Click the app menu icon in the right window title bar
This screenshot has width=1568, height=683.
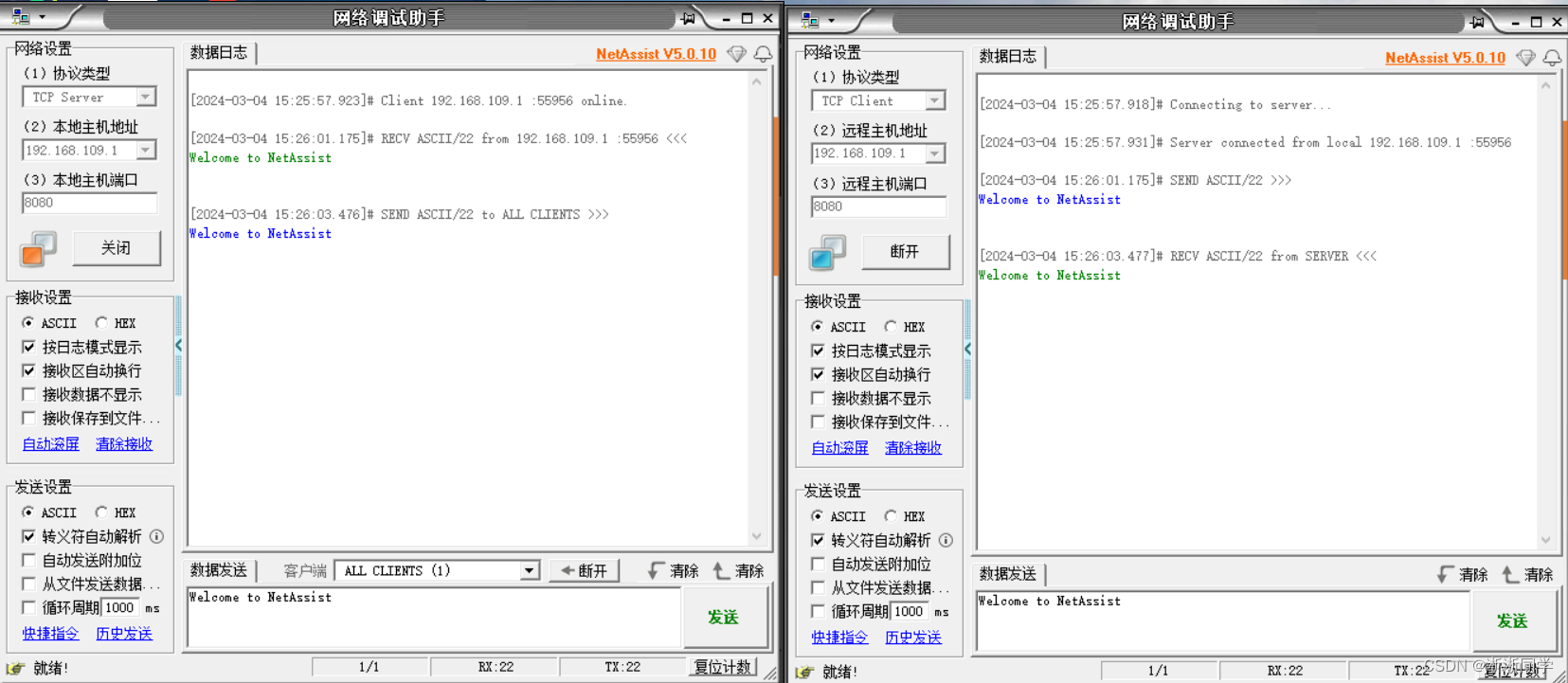pyautogui.click(x=810, y=20)
